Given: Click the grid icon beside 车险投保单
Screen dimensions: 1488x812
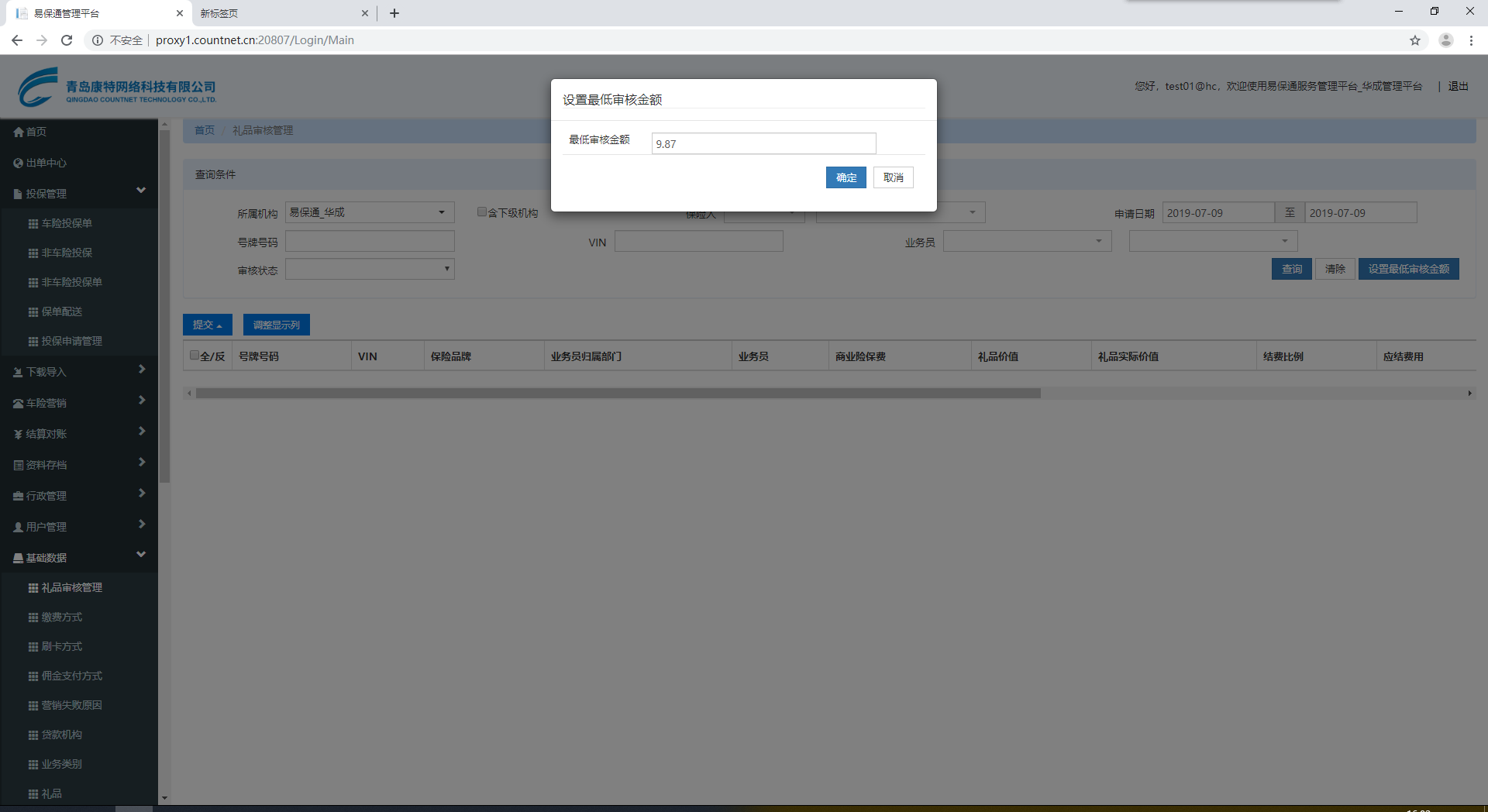Looking at the screenshot, I should point(33,224).
